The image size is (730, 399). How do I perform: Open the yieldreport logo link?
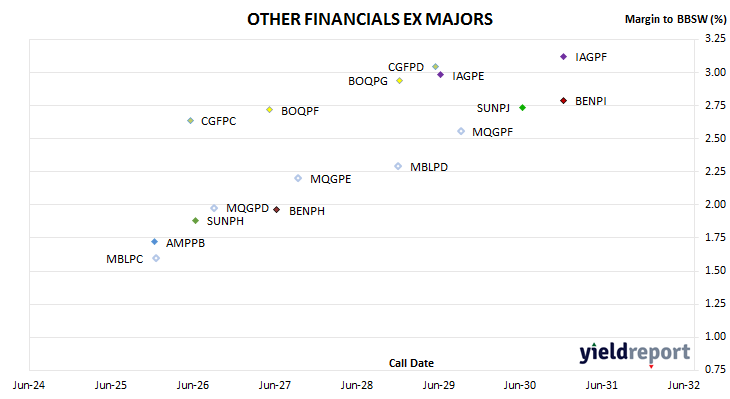click(x=635, y=353)
